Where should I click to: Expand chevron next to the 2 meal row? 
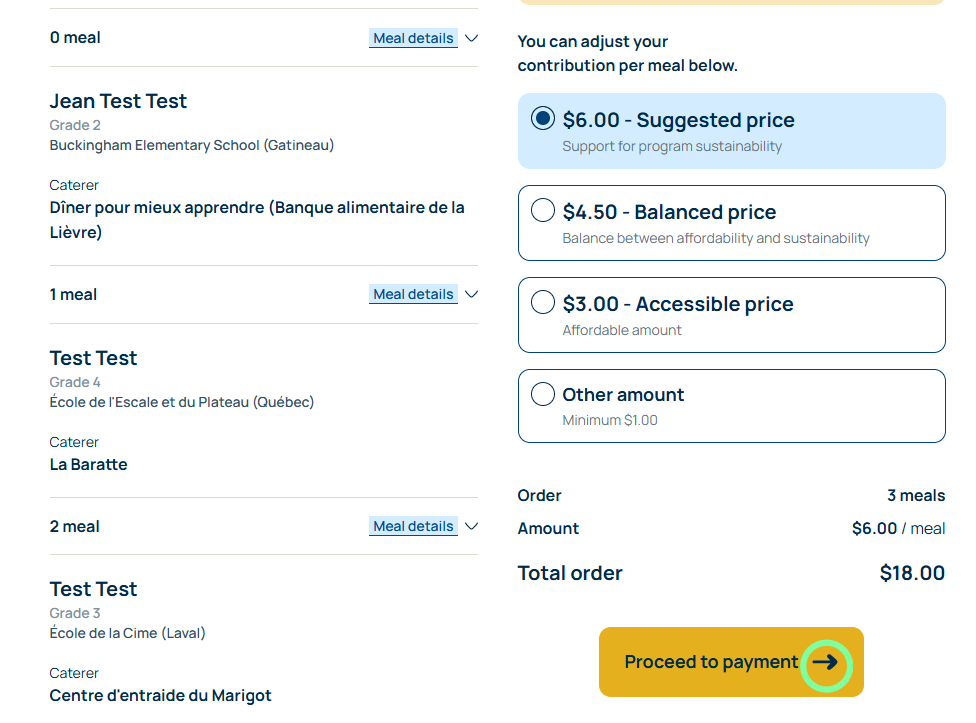coord(472,526)
